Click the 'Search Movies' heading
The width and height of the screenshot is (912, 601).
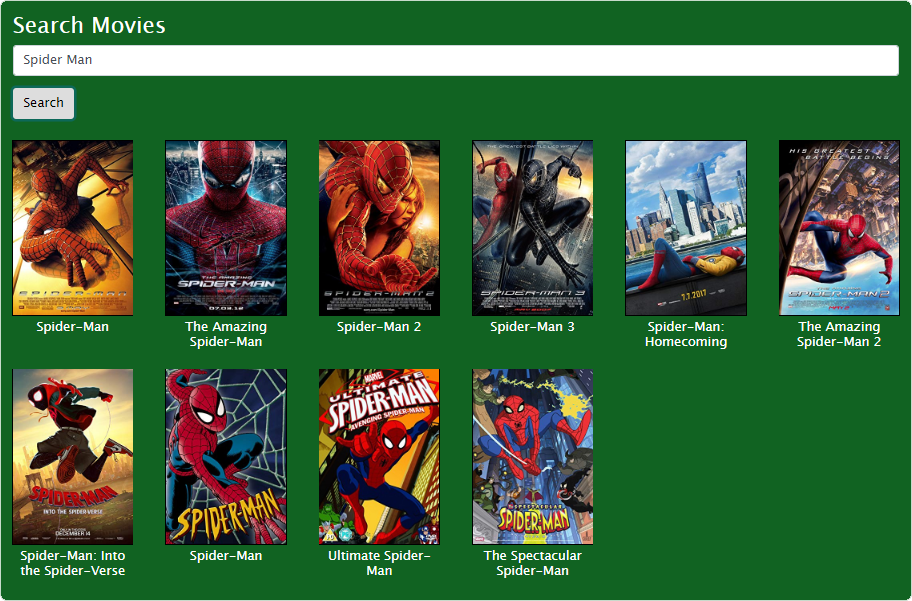[x=89, y=26]
